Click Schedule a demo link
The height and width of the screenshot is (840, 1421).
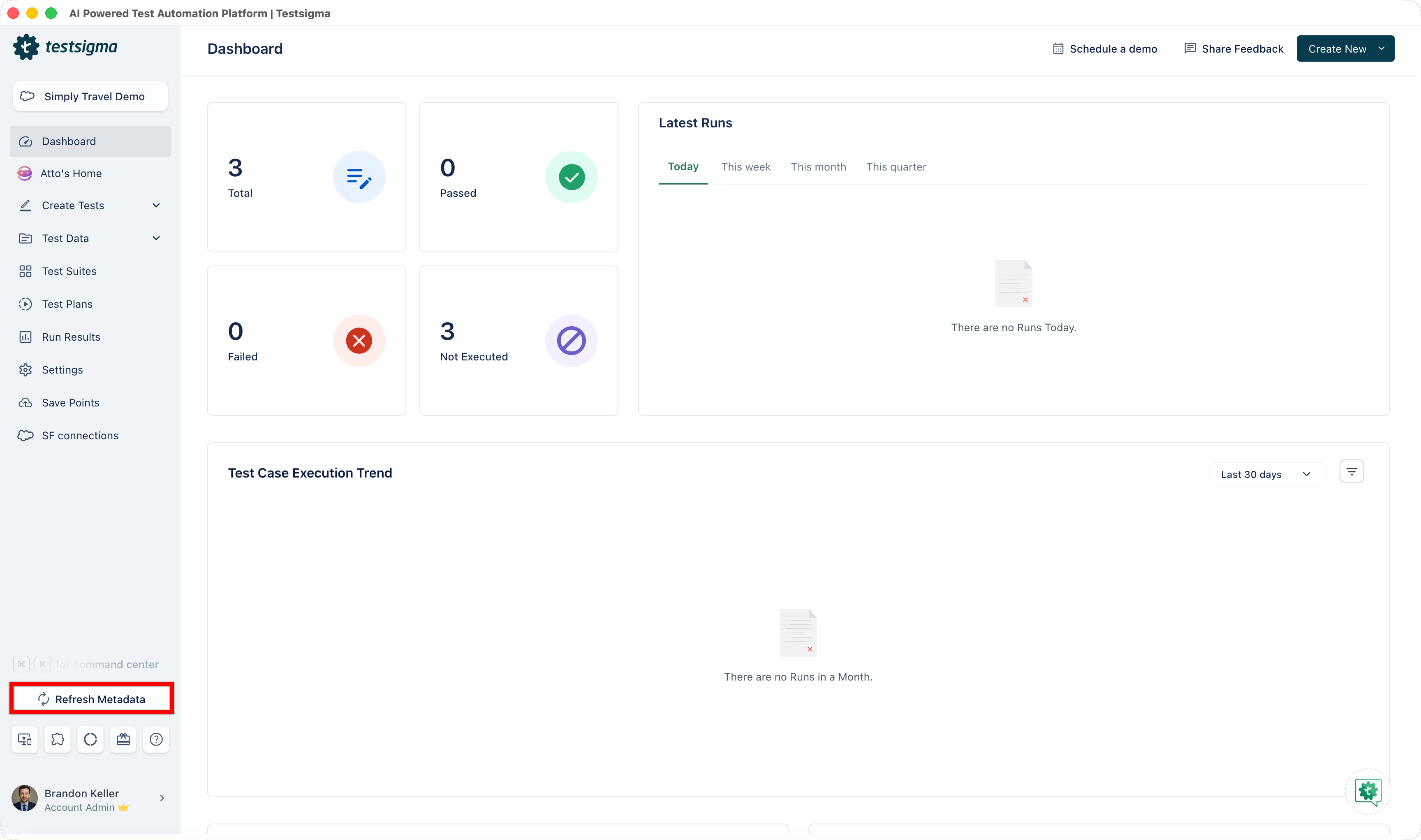point(1104,48)
